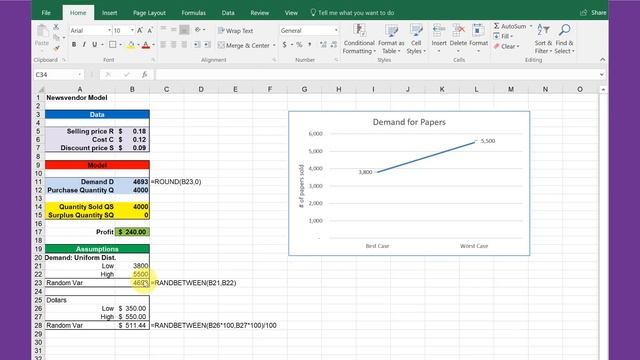Toggle Align Left
640x360 pixels.
point(163,45)
